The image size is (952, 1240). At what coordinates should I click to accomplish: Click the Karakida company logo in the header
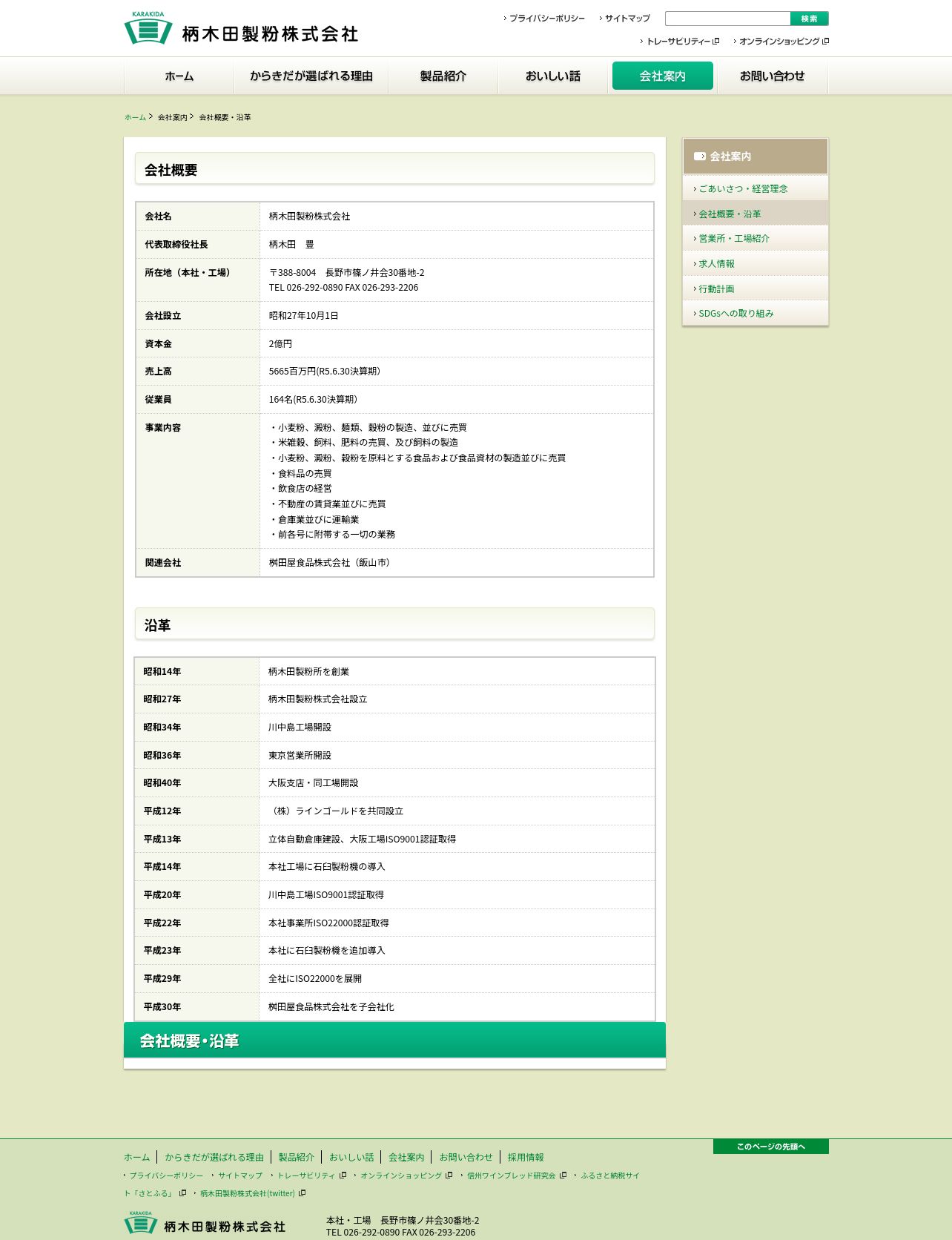click(241, 28)
